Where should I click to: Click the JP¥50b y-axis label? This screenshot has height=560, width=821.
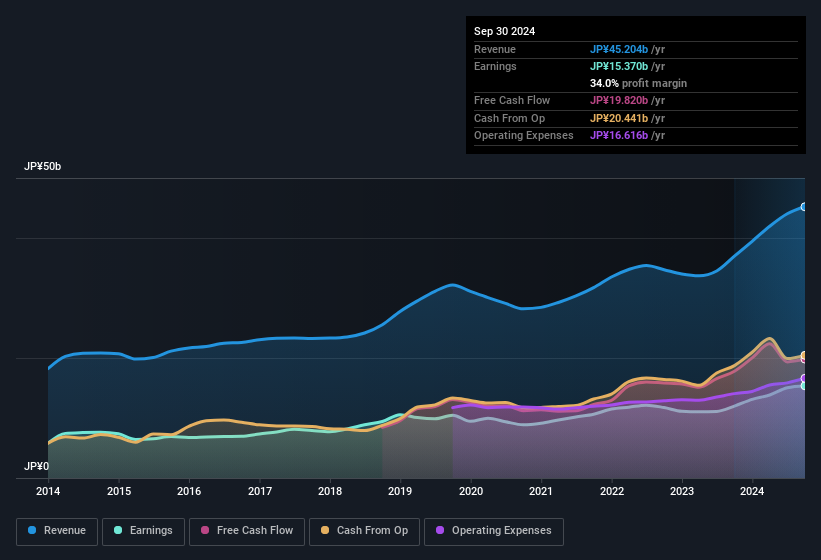click(x=43, y=167)
